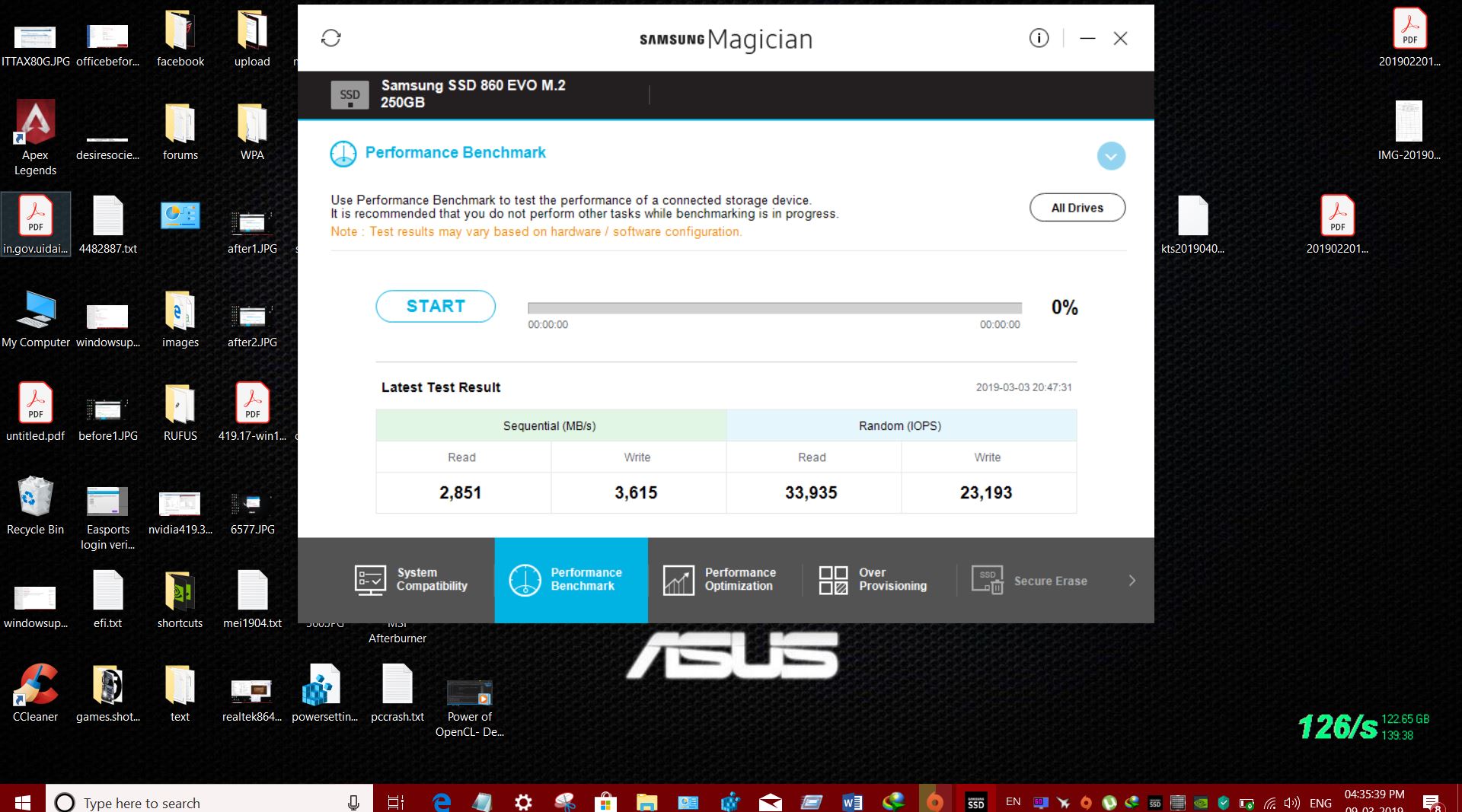Select the ITTAX80G.JPG desktop thumbnail
1462x812 pixels.
click(35, 46)
